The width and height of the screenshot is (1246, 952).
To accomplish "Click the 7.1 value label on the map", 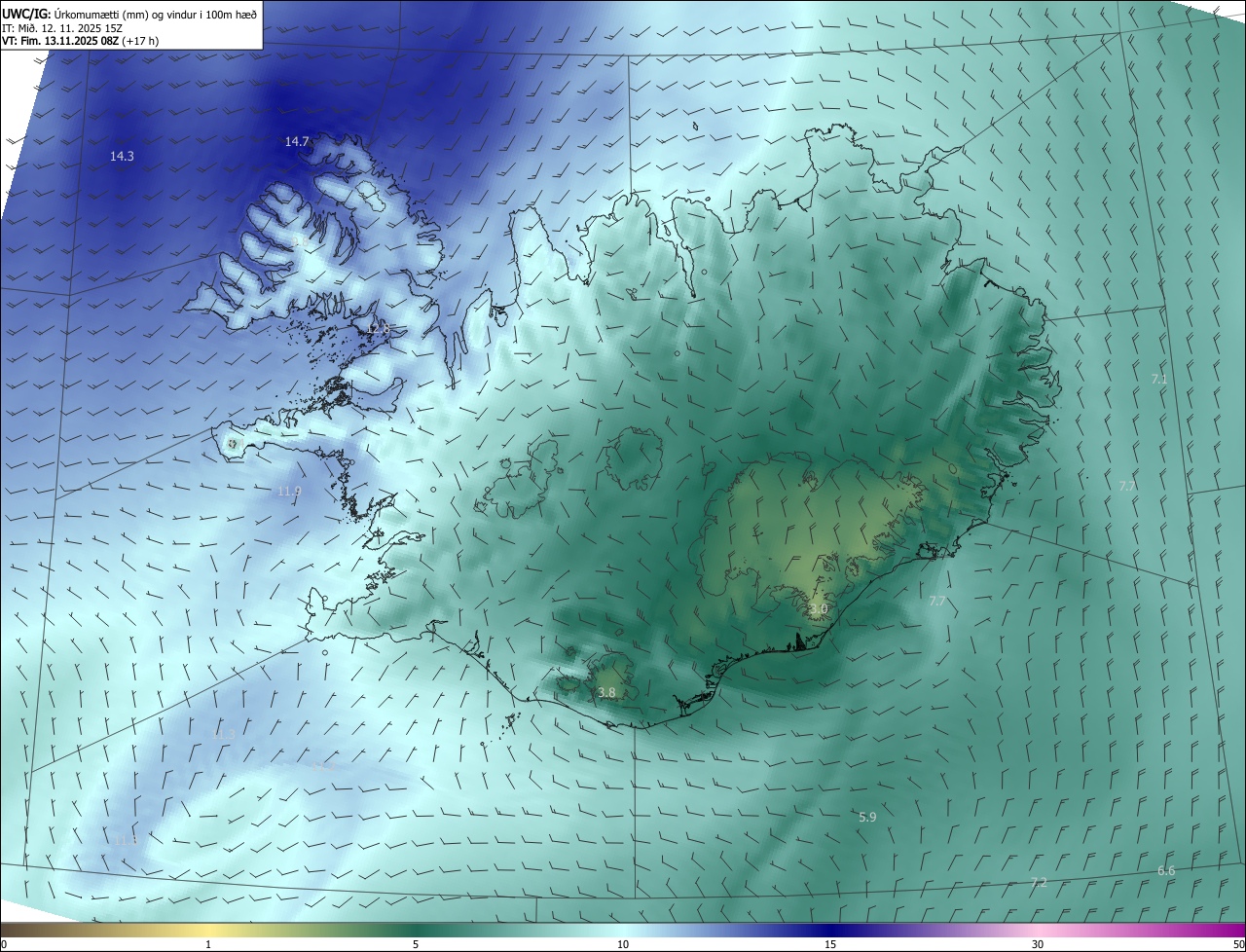I will (1158, 379).
